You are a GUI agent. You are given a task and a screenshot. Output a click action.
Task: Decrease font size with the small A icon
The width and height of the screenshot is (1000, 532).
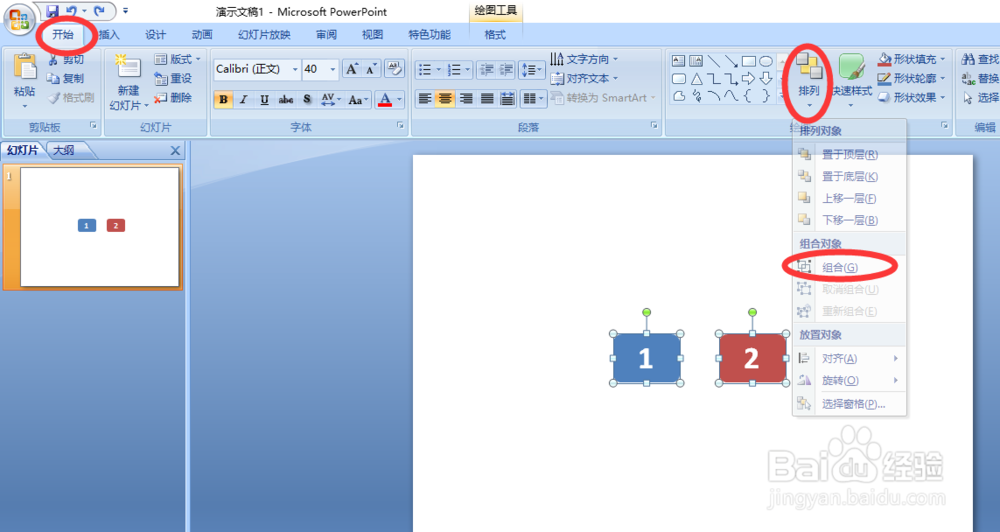coord(371,69)
